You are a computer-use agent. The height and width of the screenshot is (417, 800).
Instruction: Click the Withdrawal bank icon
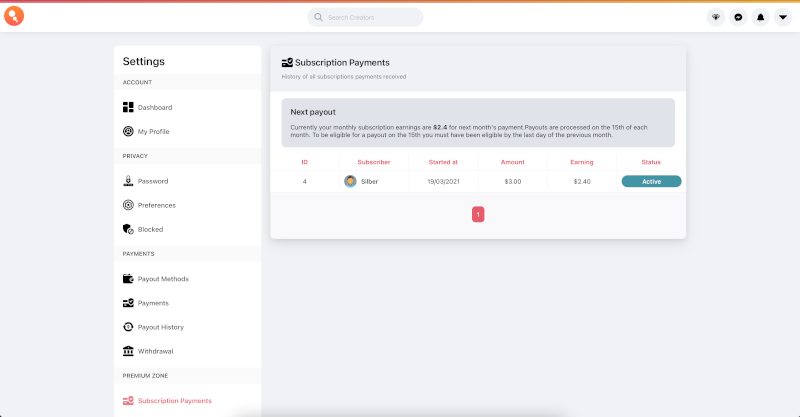pos(128,351)
